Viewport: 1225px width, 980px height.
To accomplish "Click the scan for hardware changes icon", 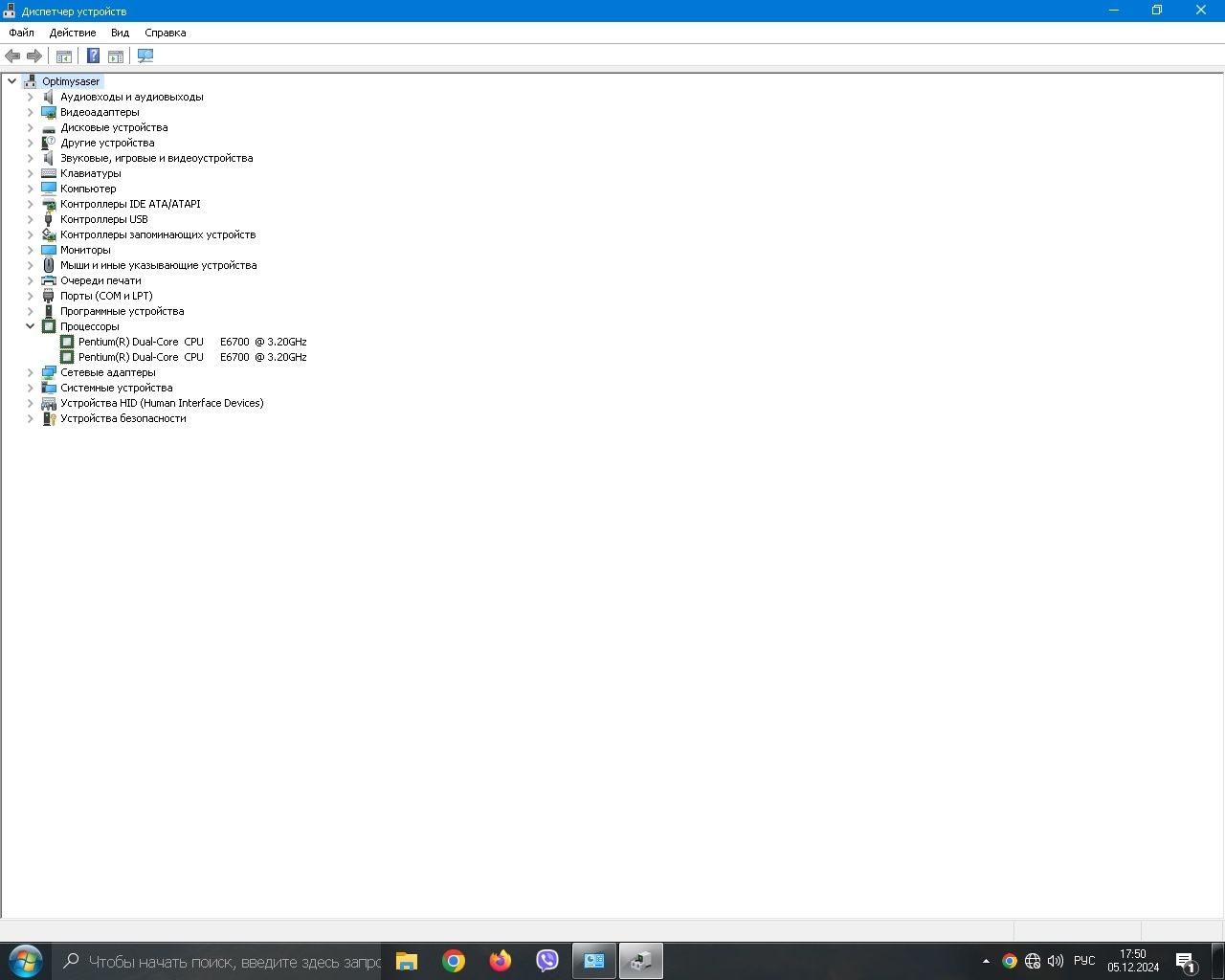I will (x=145, y=56).
